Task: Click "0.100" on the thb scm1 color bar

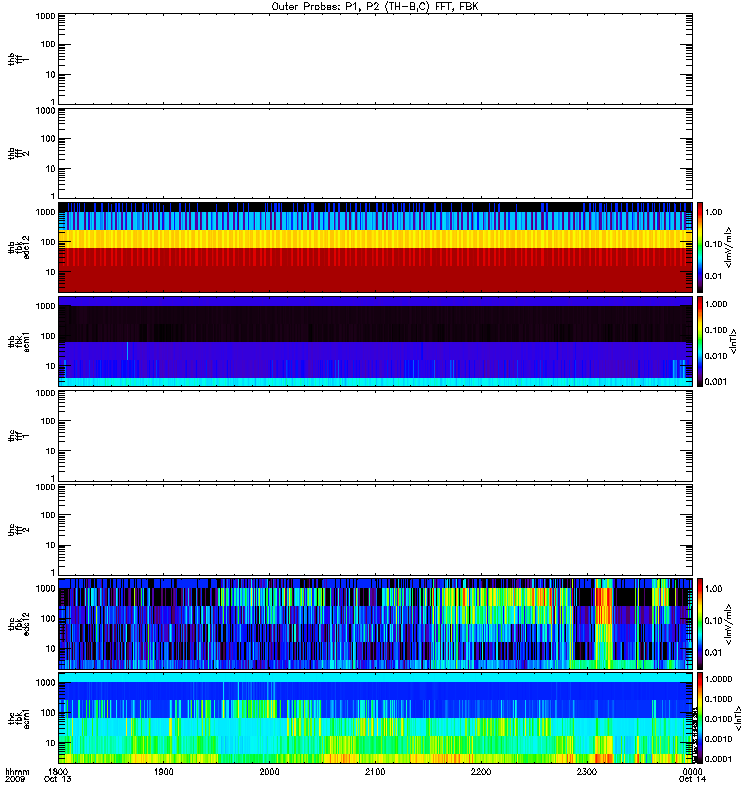Action: point(716,330)
